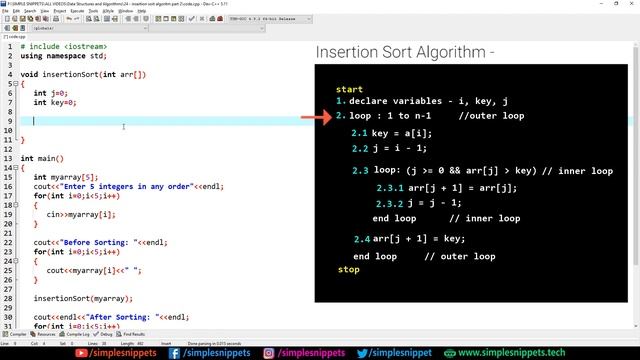640x360 pixels.
Task: Collapse the for-loop fold at line 24
Action: pyautogui.click(x=16, y=261)
